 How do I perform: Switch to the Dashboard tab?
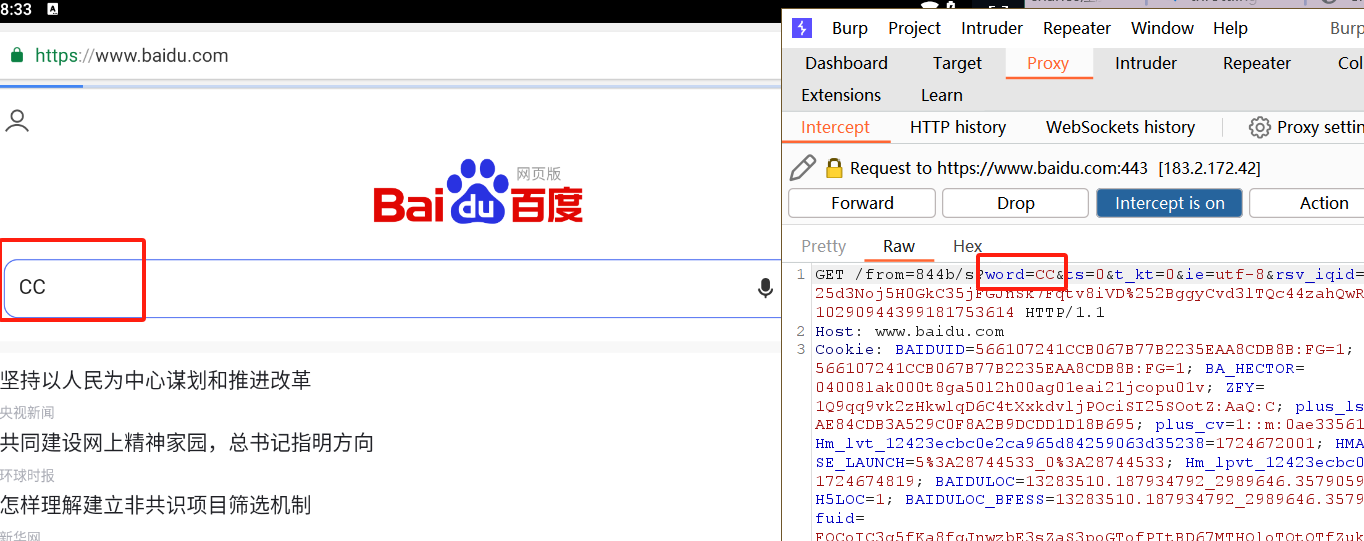coord(846,63)
